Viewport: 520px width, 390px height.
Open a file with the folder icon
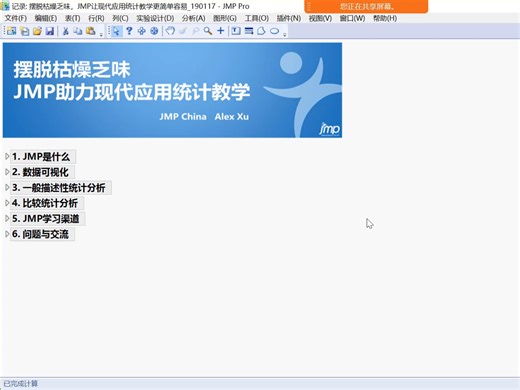[x=37, y=31]
